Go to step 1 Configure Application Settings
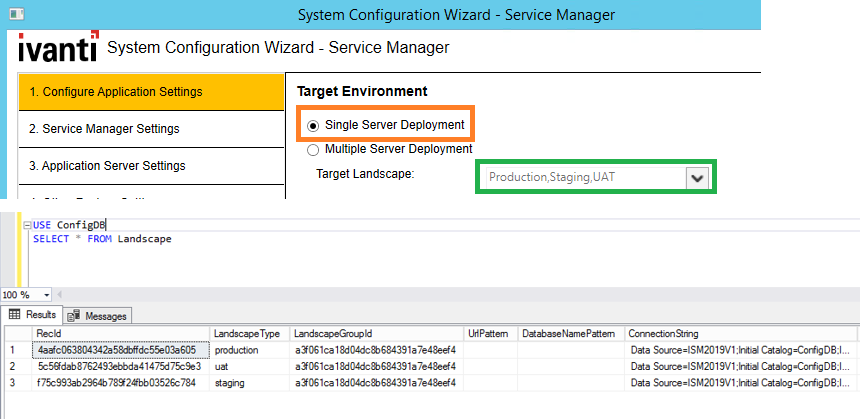The width and height of the screenshot is (864, 419). [150, 92]
